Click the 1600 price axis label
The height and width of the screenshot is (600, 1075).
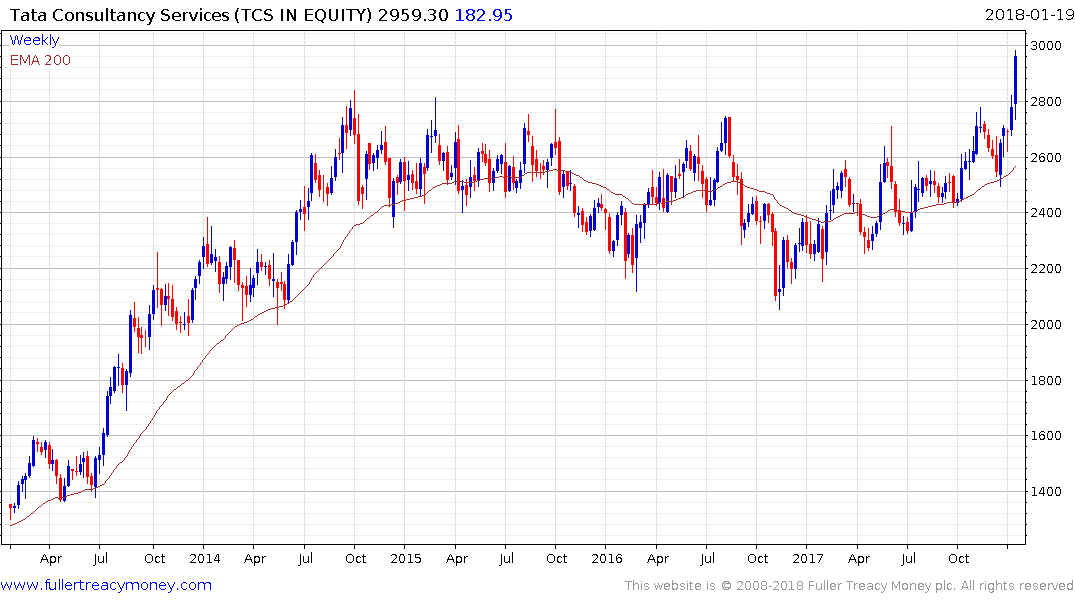pyautogui.click(x=1046, y=436)
